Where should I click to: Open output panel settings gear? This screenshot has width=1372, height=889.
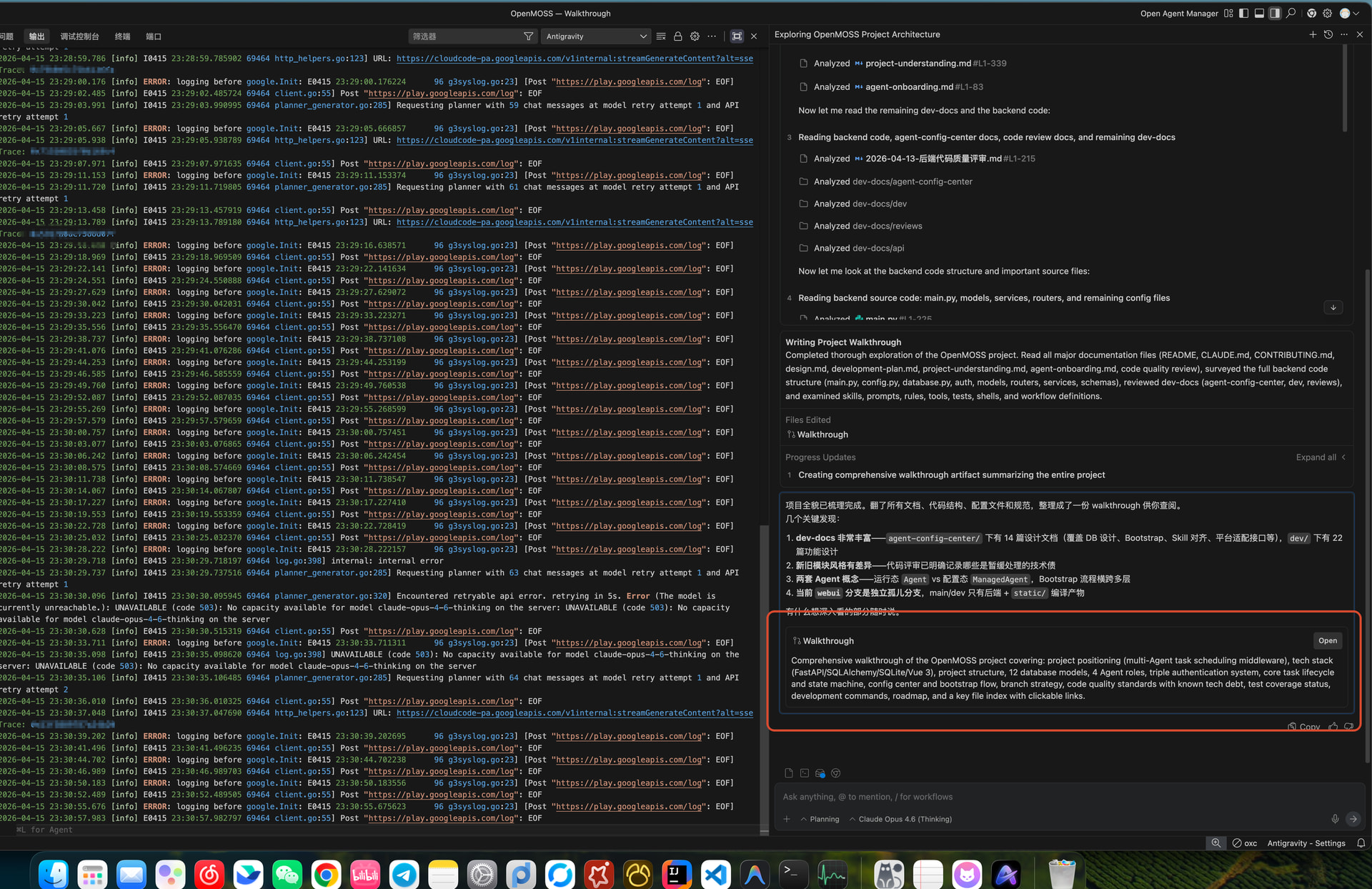[x=695, y=36]
